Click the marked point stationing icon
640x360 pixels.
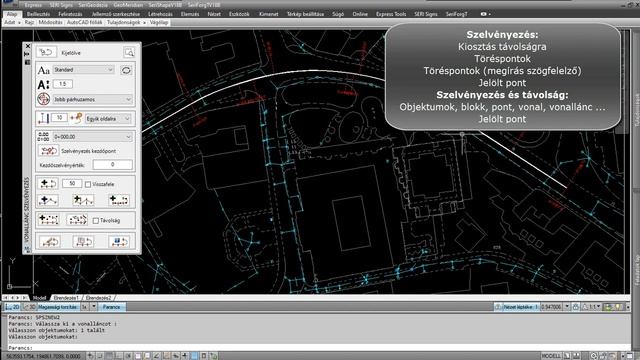(x=119, y=200)
